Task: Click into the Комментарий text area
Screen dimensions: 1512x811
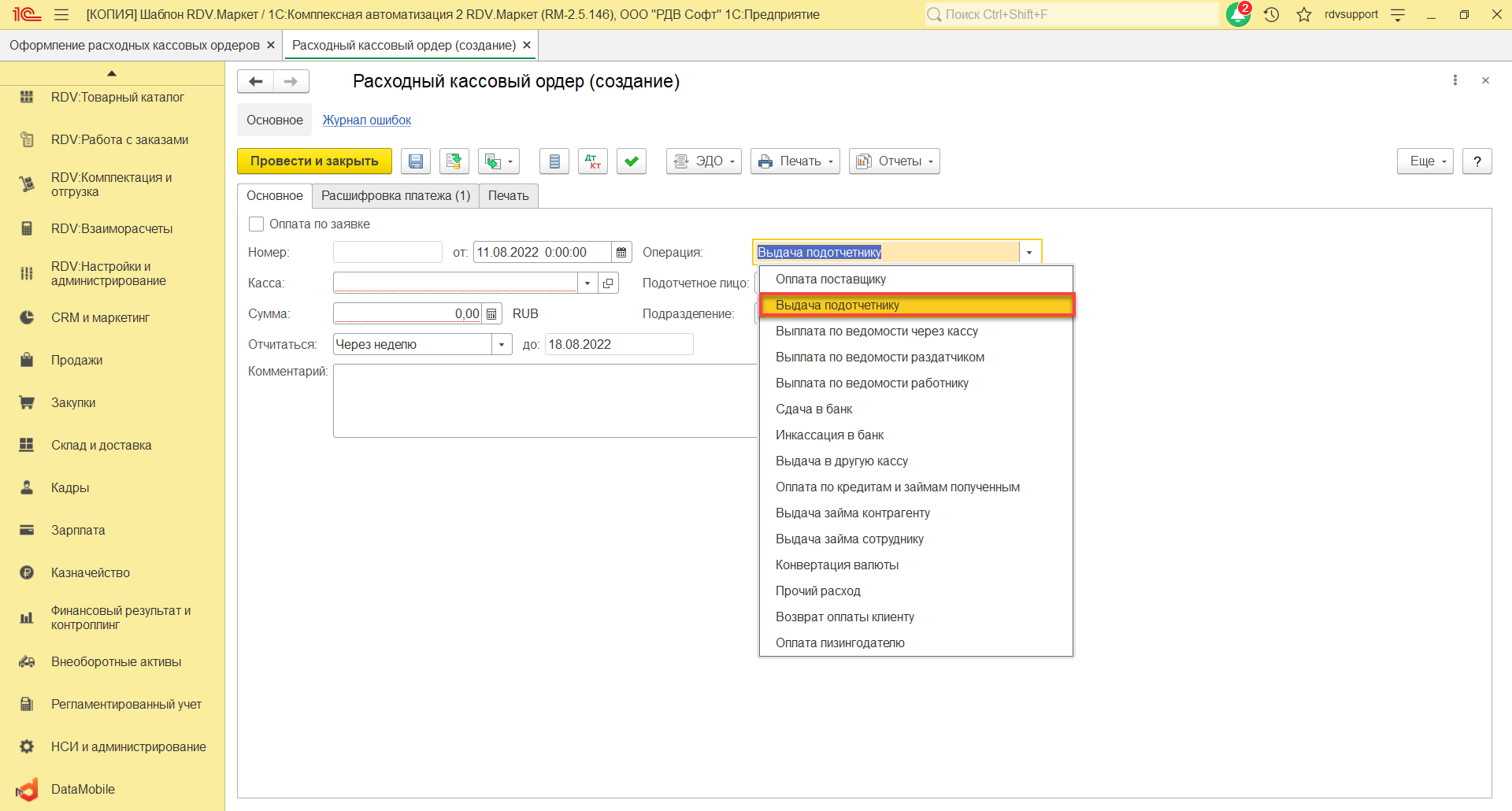Action: (x=543, y=400)
